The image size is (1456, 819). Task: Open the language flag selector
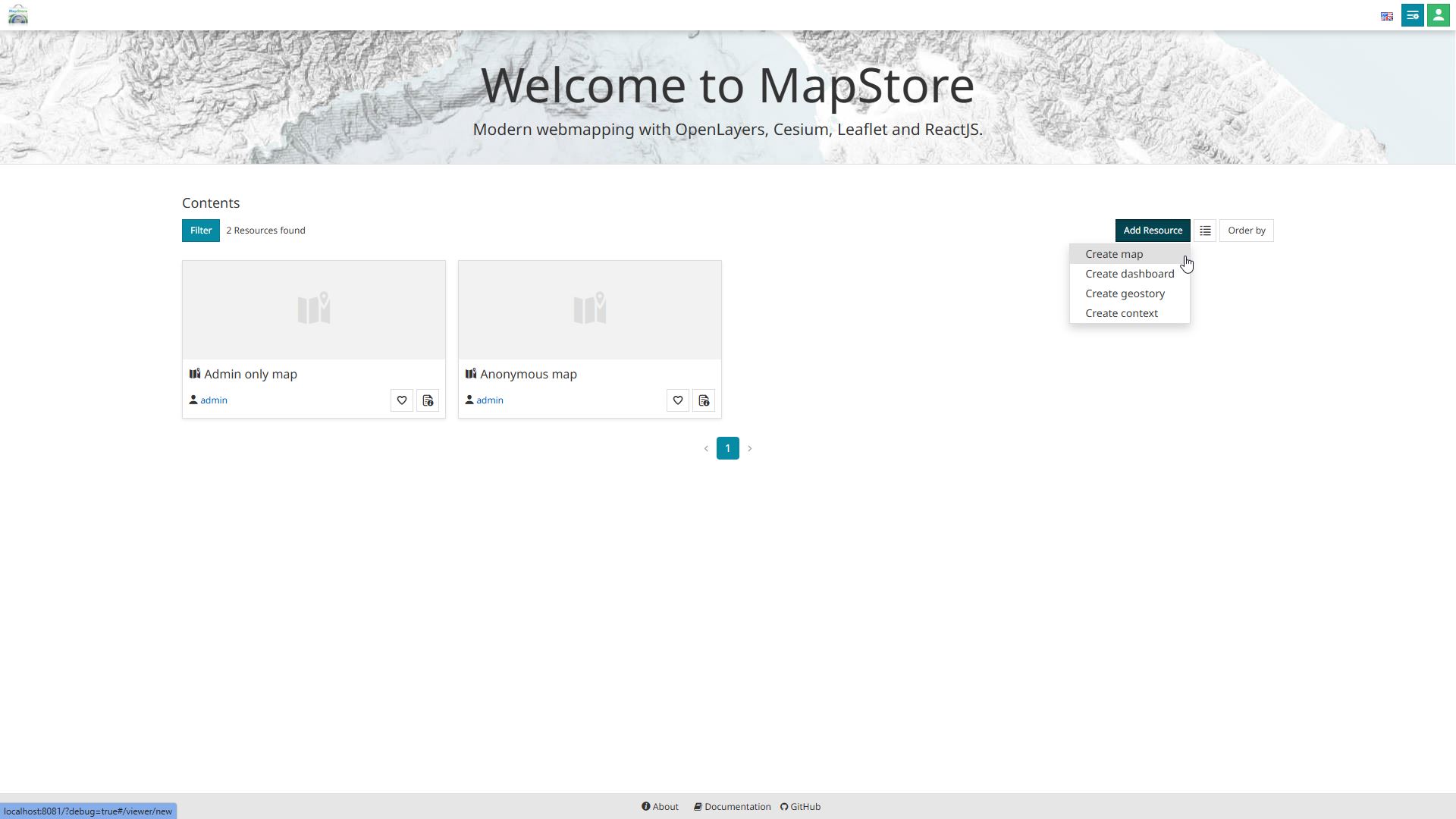click(1387, 16)
